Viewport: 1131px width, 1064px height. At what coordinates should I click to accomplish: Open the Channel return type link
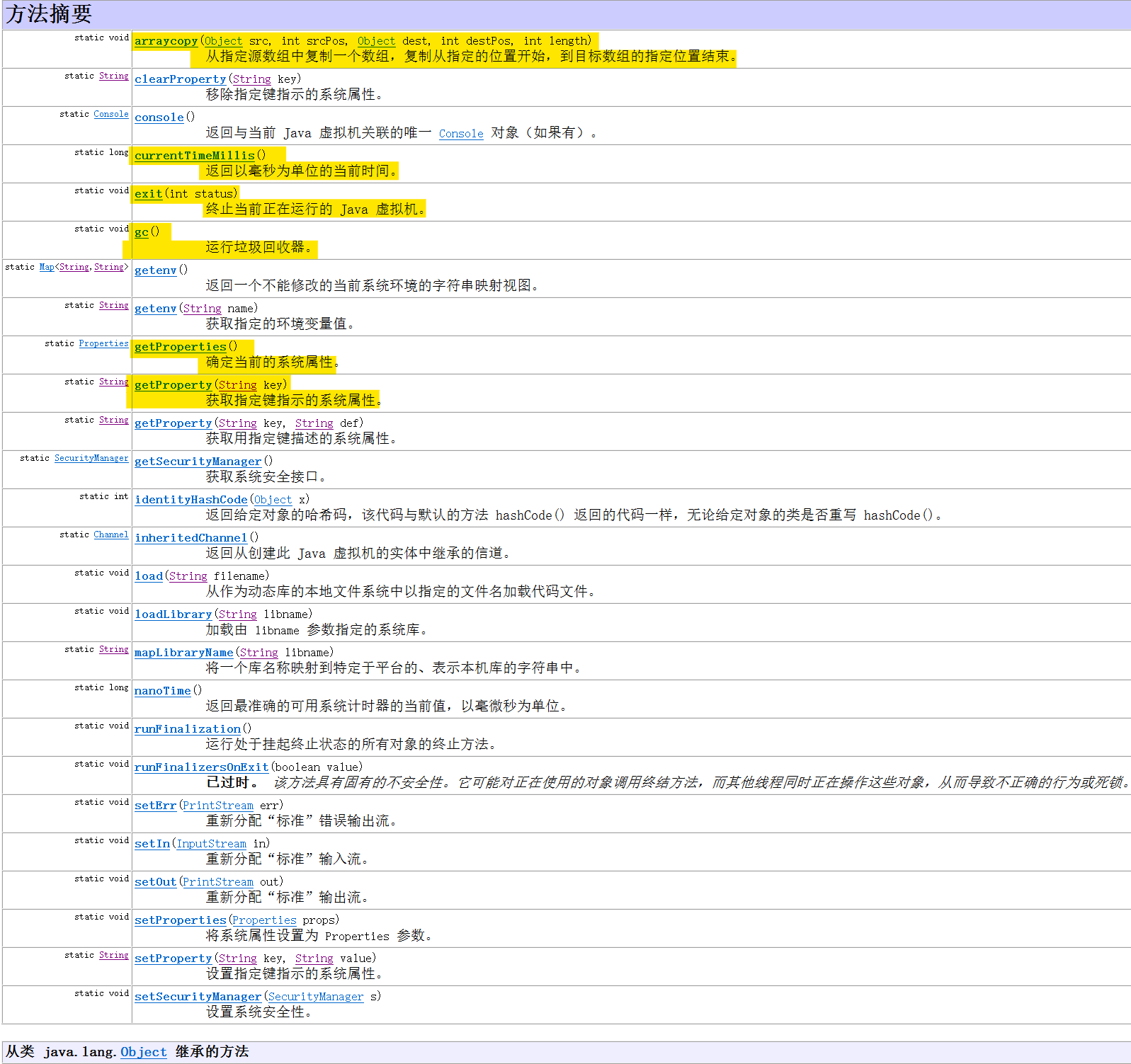click(x=111, y=534)
